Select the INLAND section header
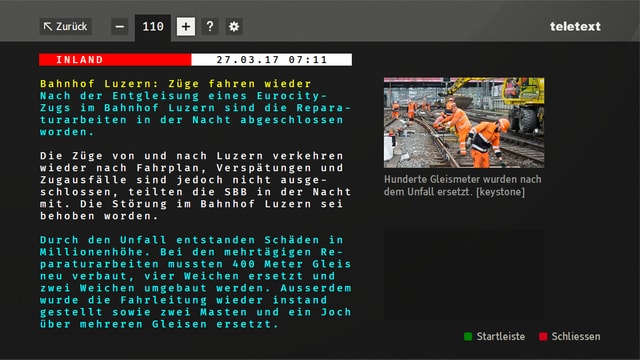 pos(115,60)
